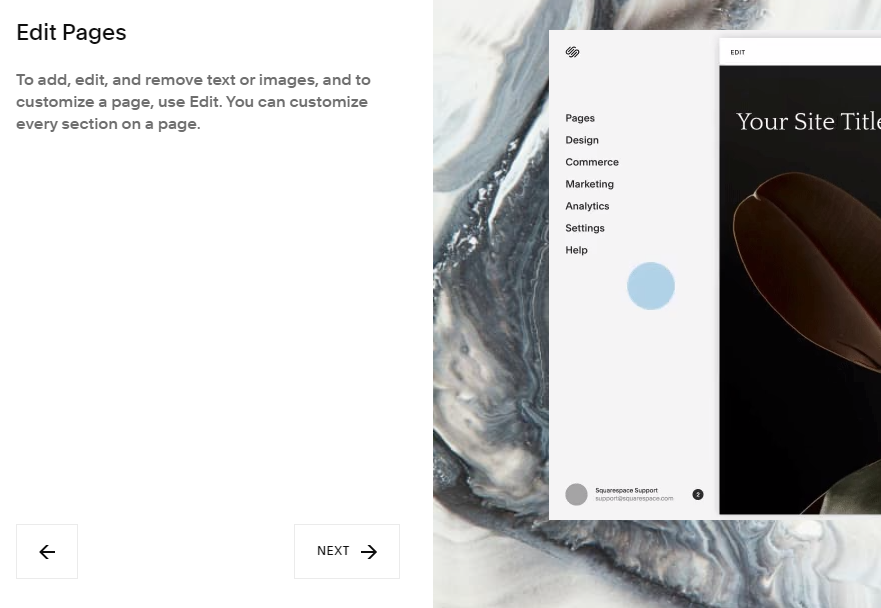Open the Pages menu item
The width and height of the screenshot is (881, 608).
[580, 118]
